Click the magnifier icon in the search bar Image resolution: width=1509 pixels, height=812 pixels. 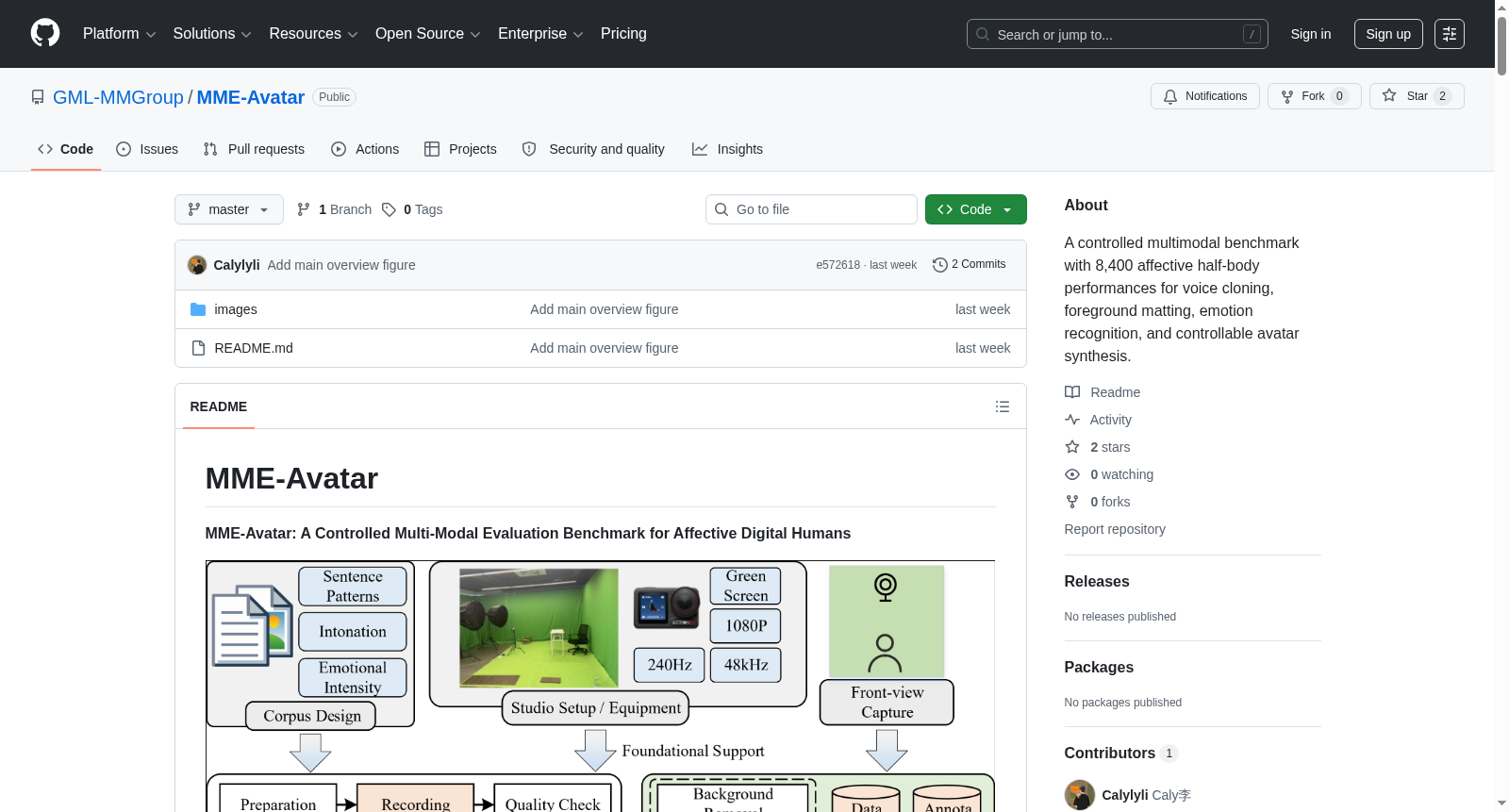coord(983,34)
